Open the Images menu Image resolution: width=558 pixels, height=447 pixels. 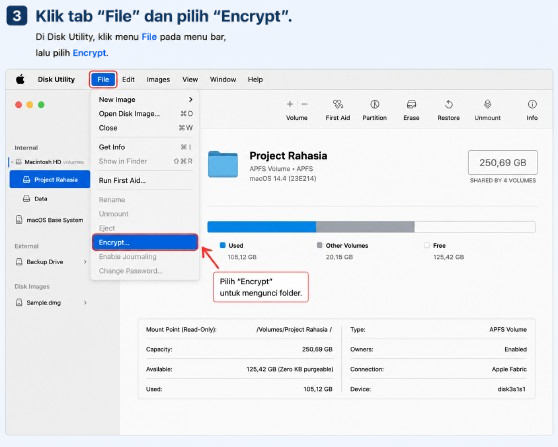click(x=158, y=79)
